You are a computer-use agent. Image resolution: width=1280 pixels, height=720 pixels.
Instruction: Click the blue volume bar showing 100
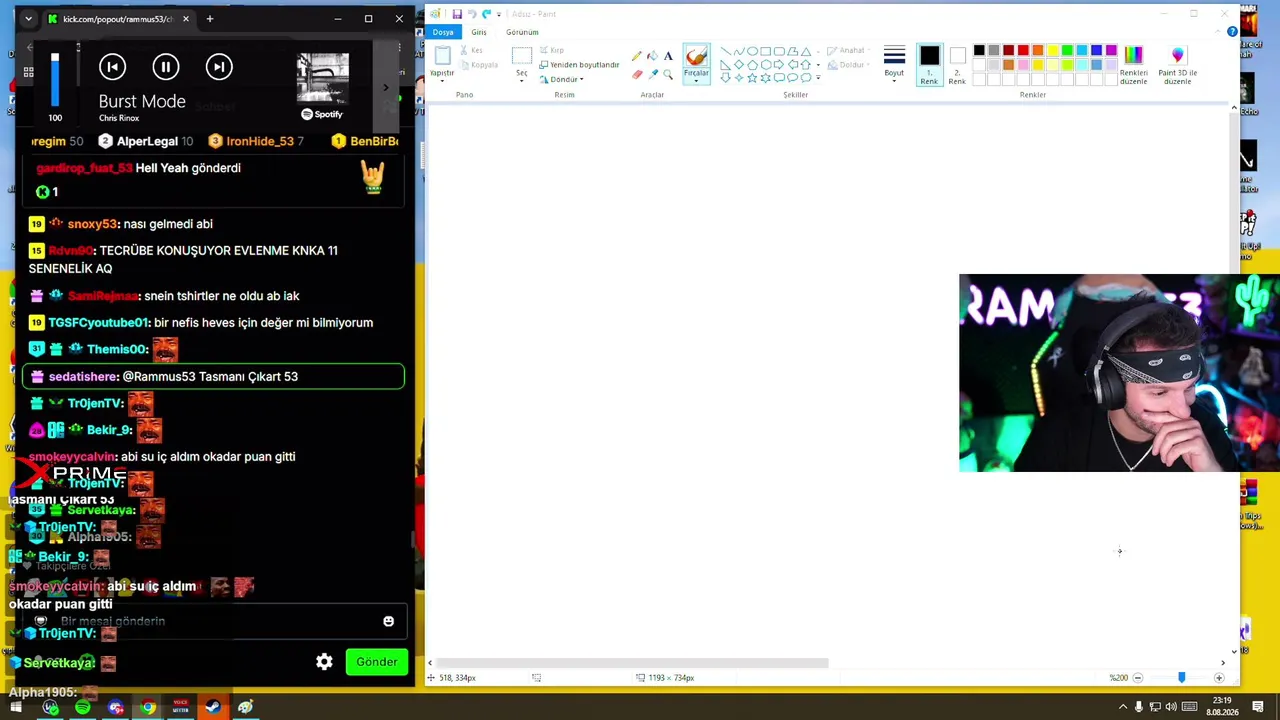pos(55,79)
